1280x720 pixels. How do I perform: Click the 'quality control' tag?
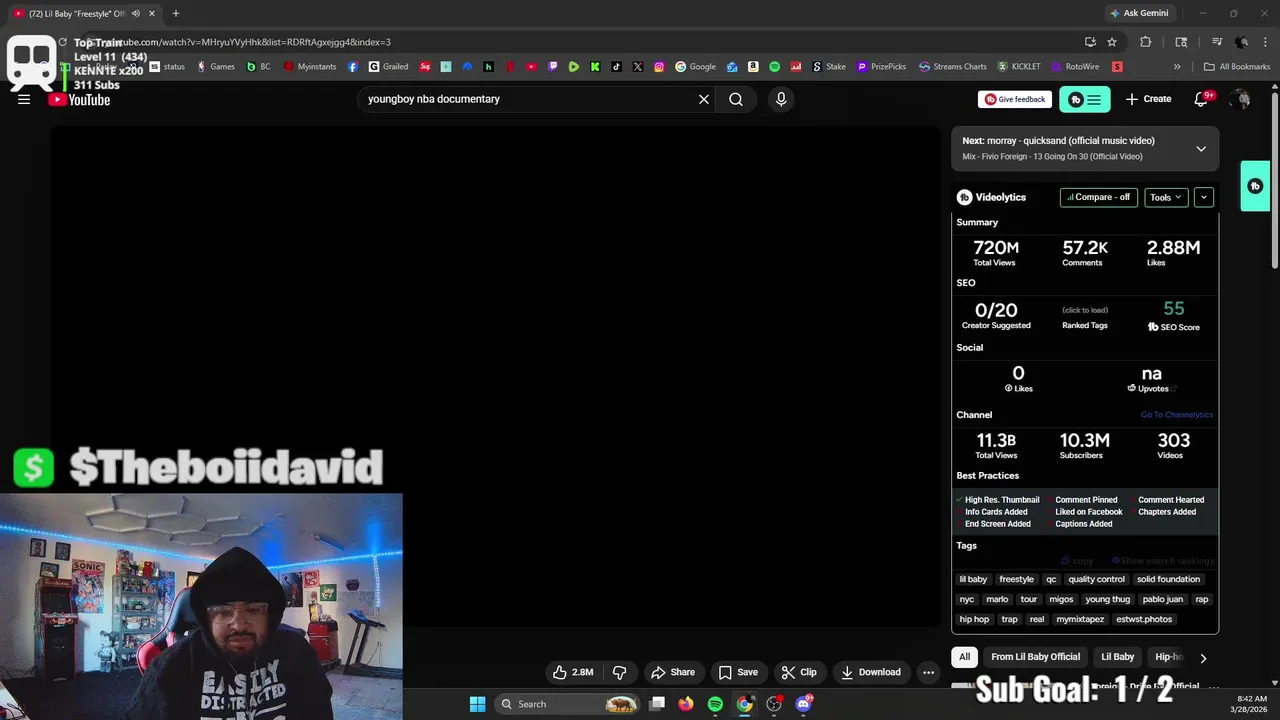pyautogui.click(x=1096, y=579)
